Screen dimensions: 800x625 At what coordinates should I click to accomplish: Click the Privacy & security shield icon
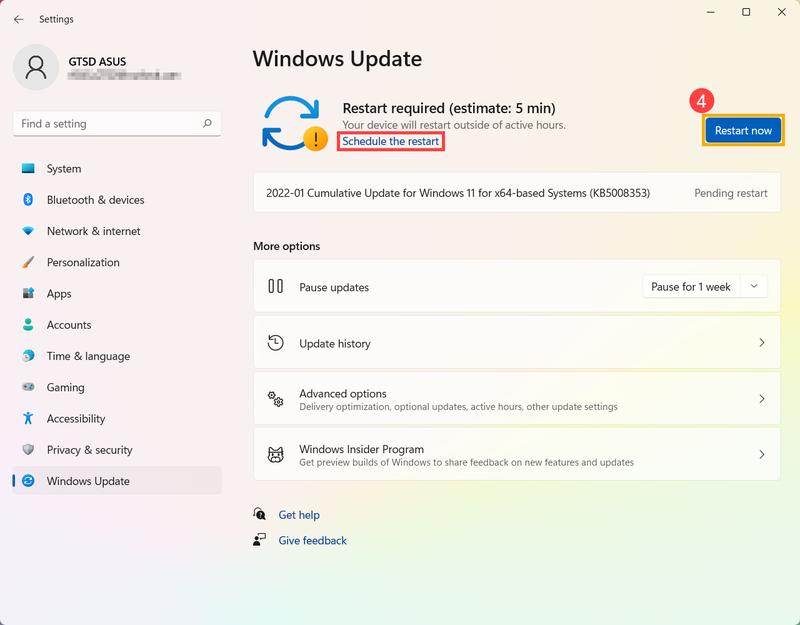click(x=28, y=450)
